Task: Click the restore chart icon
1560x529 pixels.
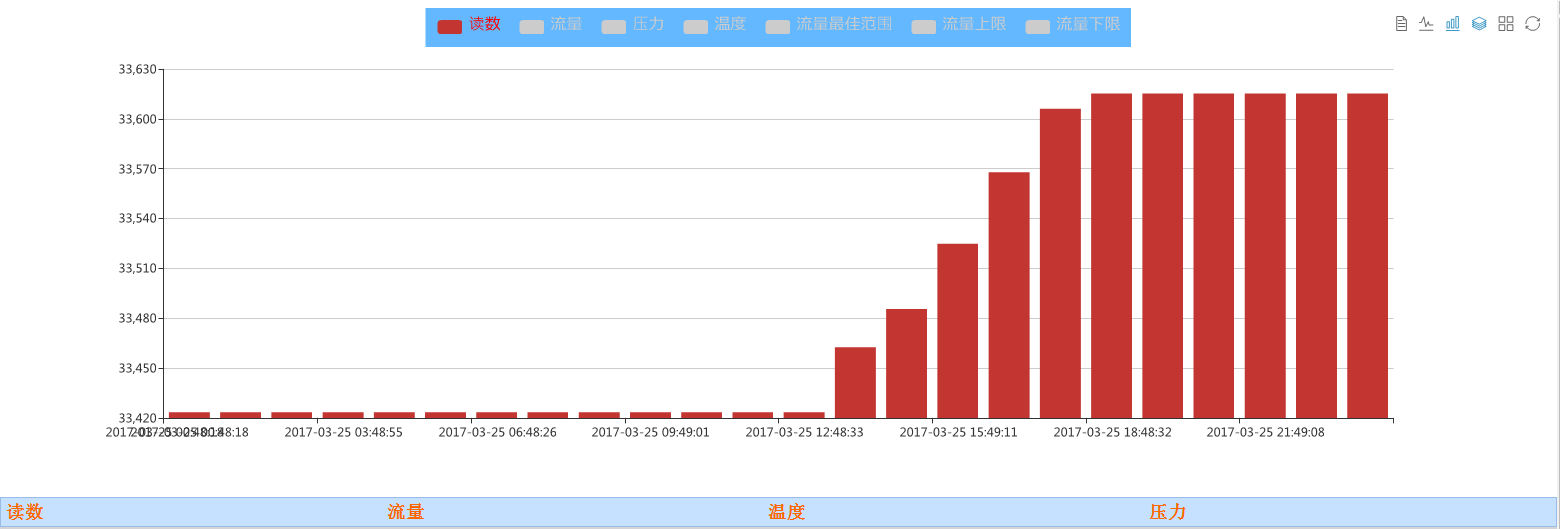Action: pos(1532,24)
